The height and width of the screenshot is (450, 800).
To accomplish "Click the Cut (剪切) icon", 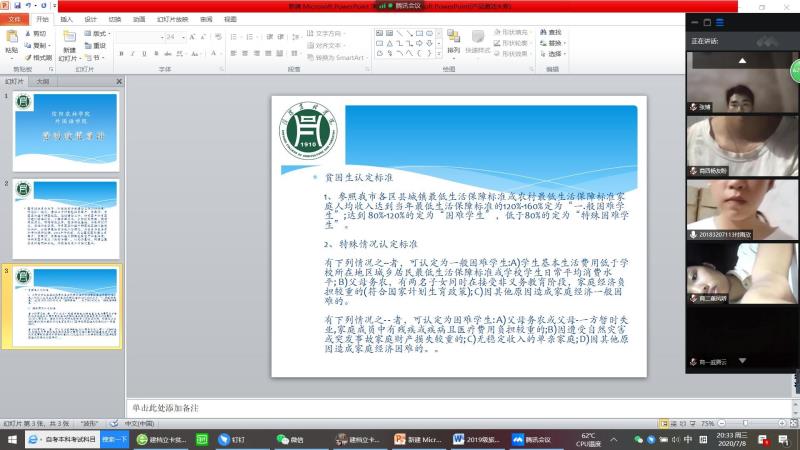I will 36,33.
